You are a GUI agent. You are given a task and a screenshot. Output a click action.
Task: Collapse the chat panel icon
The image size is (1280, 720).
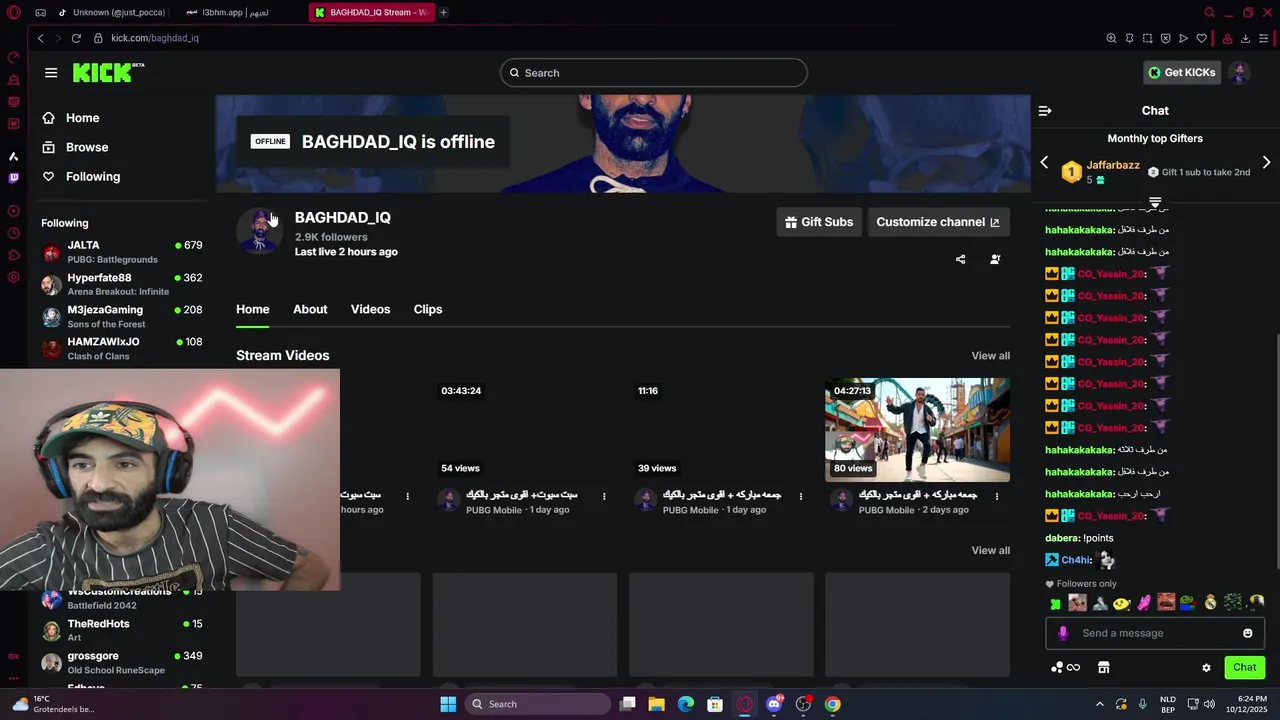1045,111
